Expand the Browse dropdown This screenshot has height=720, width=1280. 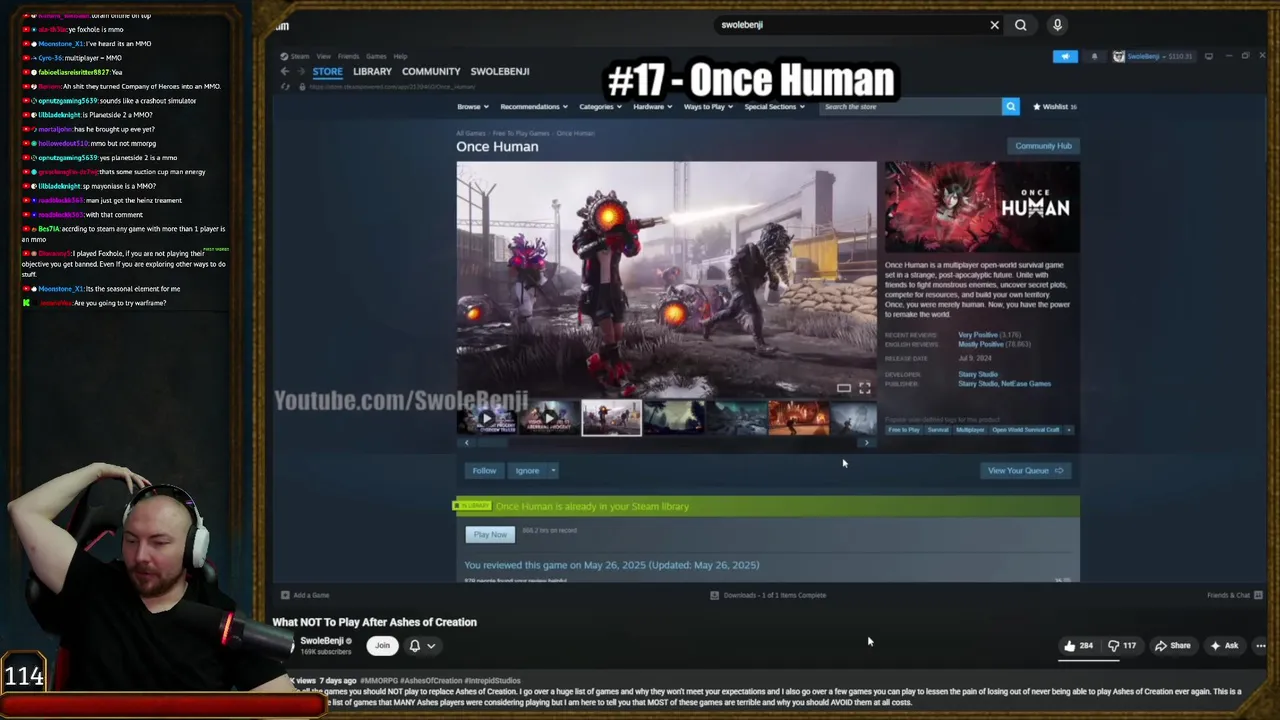pyautogui.click(x=472, y=107)
